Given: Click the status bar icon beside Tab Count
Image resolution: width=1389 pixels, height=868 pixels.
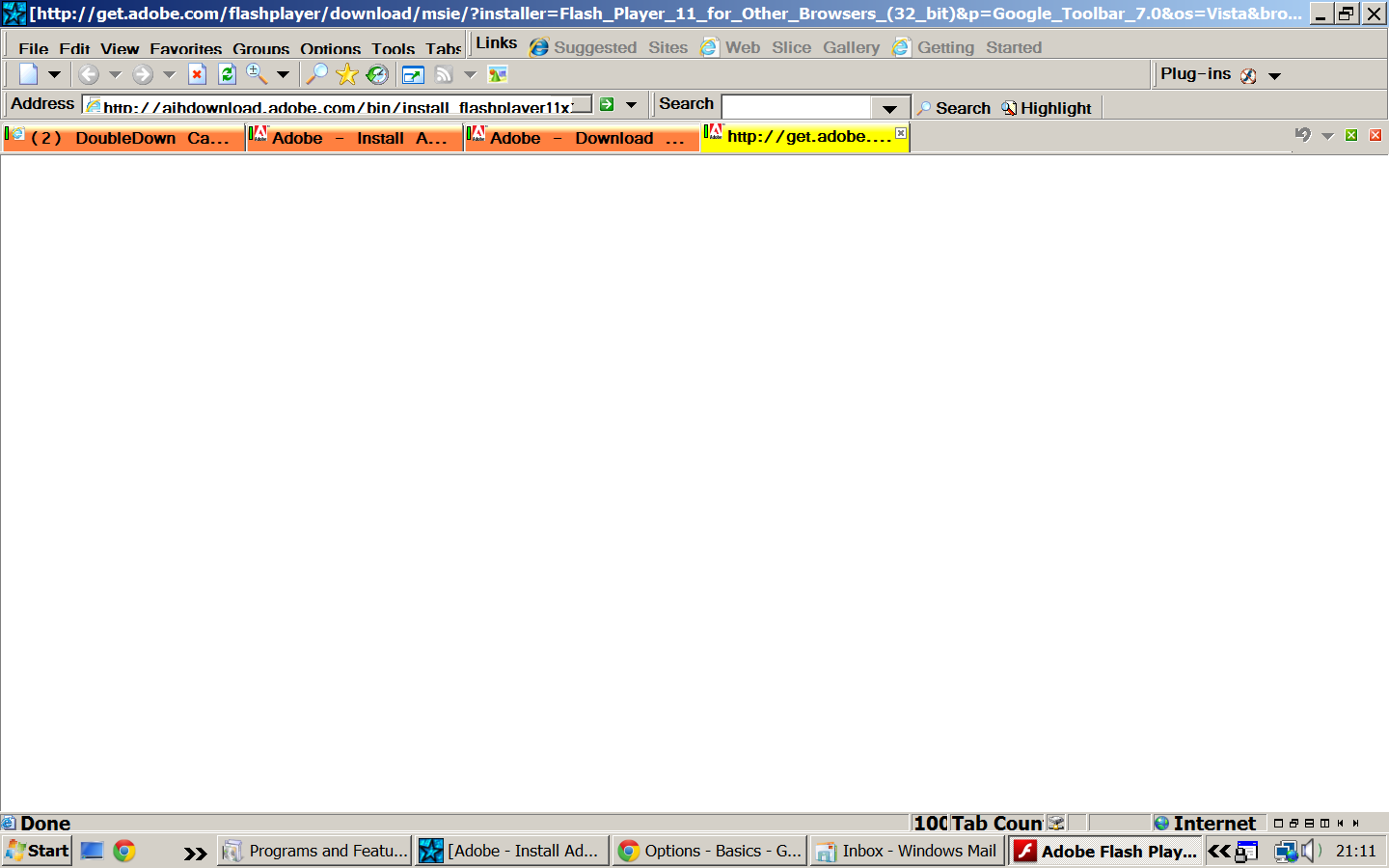Looking at the screenshot, I should [1056, 823].
